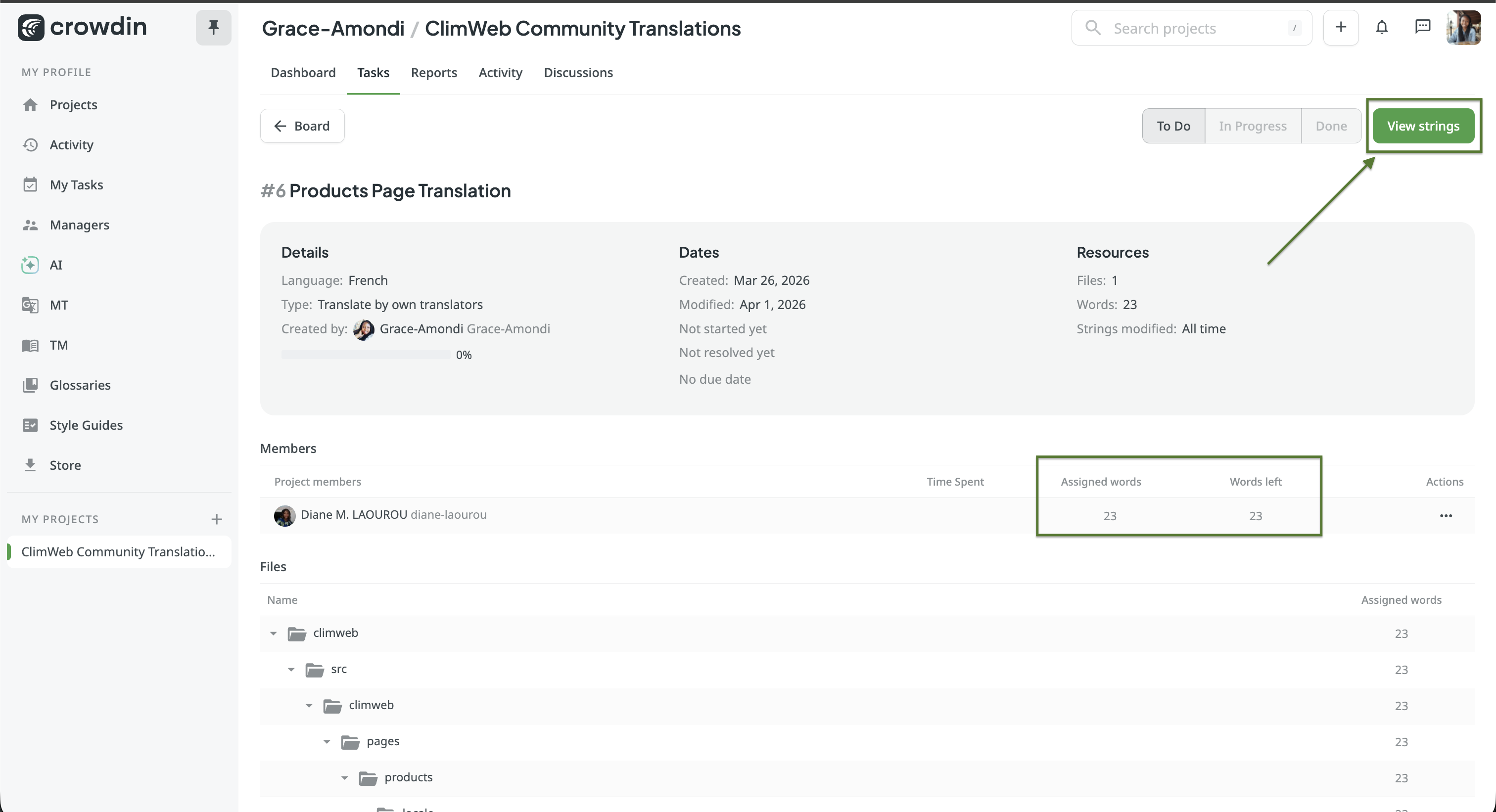Open the Dashboard tab
This screenshot has width=1496, height=812.
[x=303, y=73]
